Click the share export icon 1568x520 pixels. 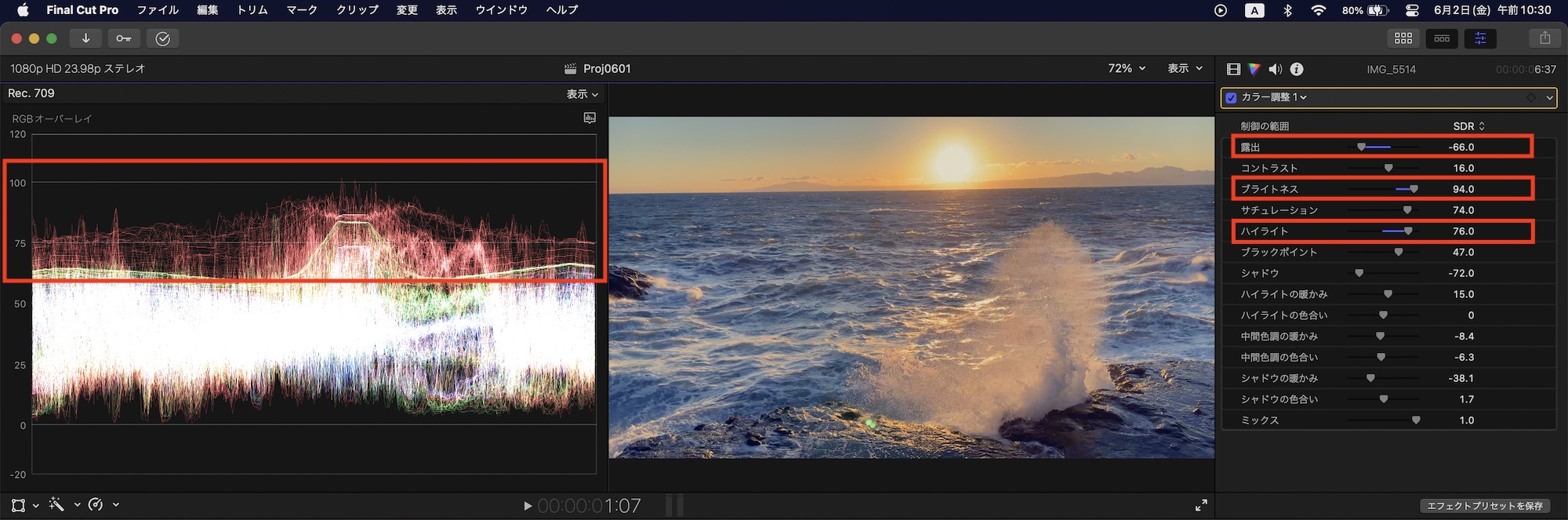click(1544, 38)
